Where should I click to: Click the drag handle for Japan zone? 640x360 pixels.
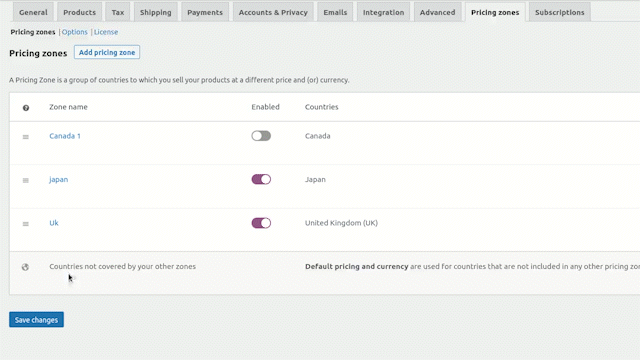[26, 180]
